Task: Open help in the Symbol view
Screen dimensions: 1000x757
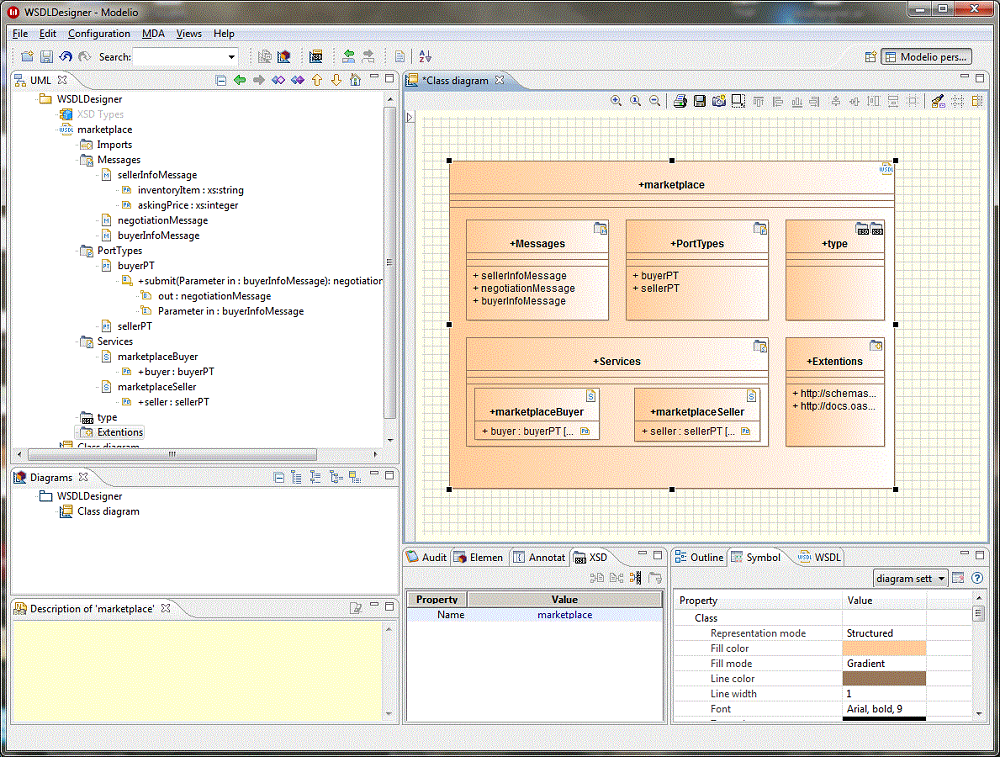Action: (977, 578)
